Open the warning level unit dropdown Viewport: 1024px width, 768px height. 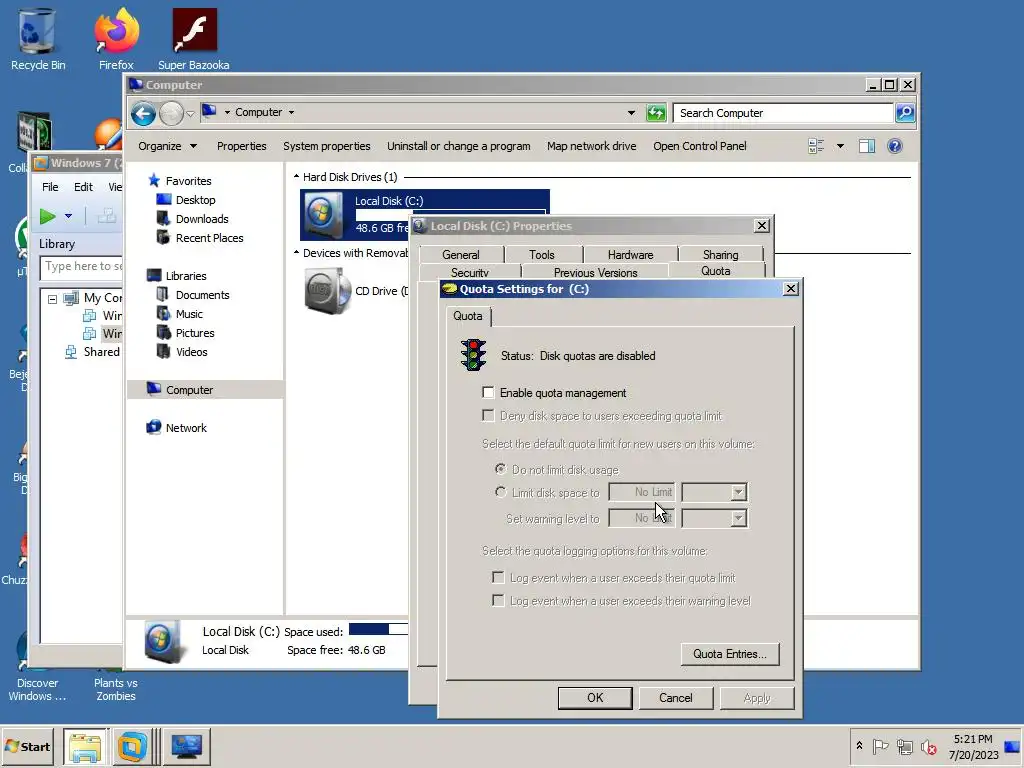point(738,518)
